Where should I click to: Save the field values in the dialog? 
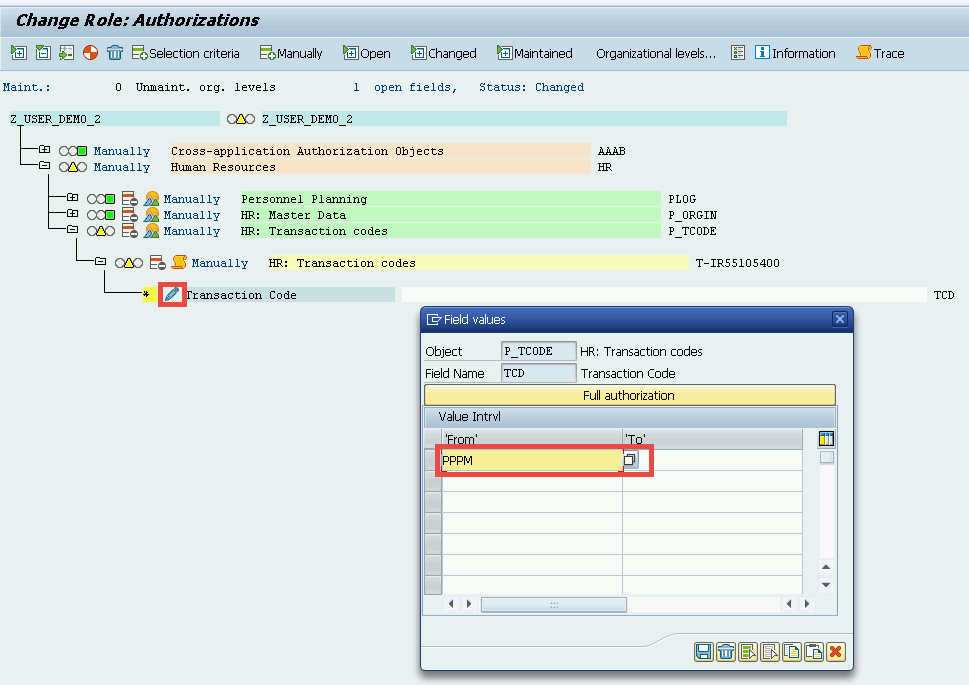703,651
